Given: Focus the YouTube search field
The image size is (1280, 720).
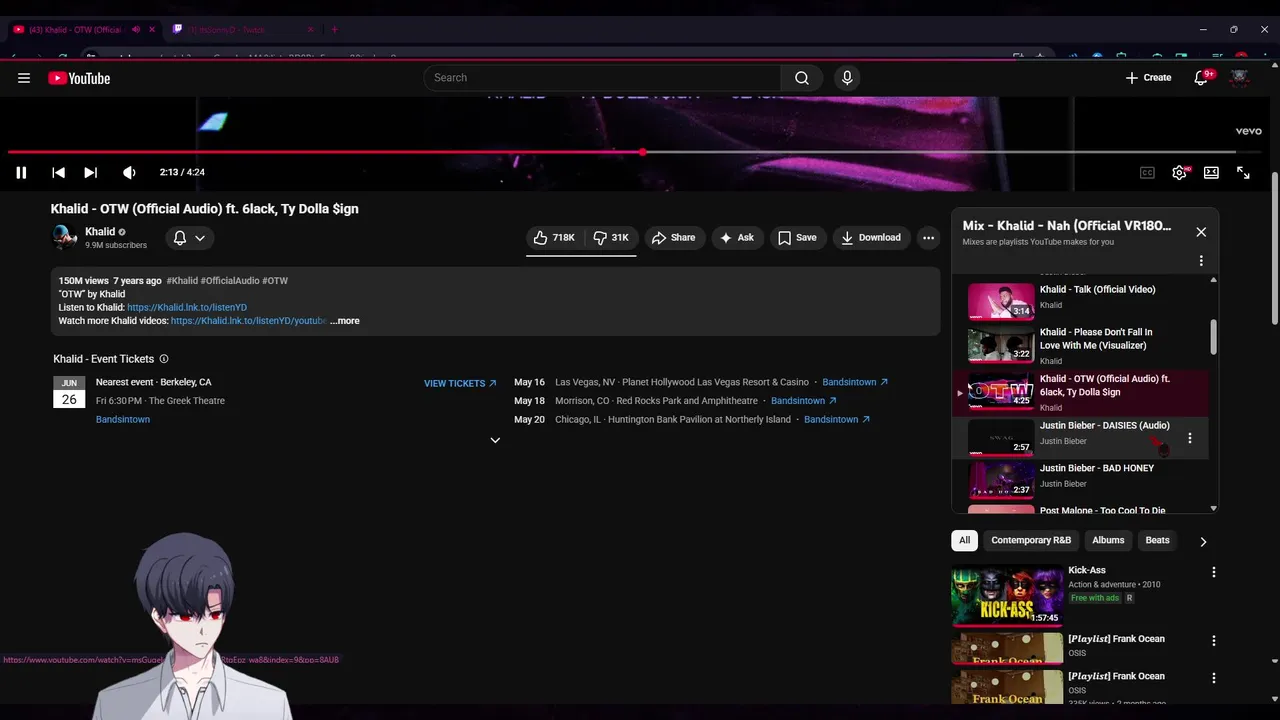Looking at the screenshot, I should click(x=603, y=78).
